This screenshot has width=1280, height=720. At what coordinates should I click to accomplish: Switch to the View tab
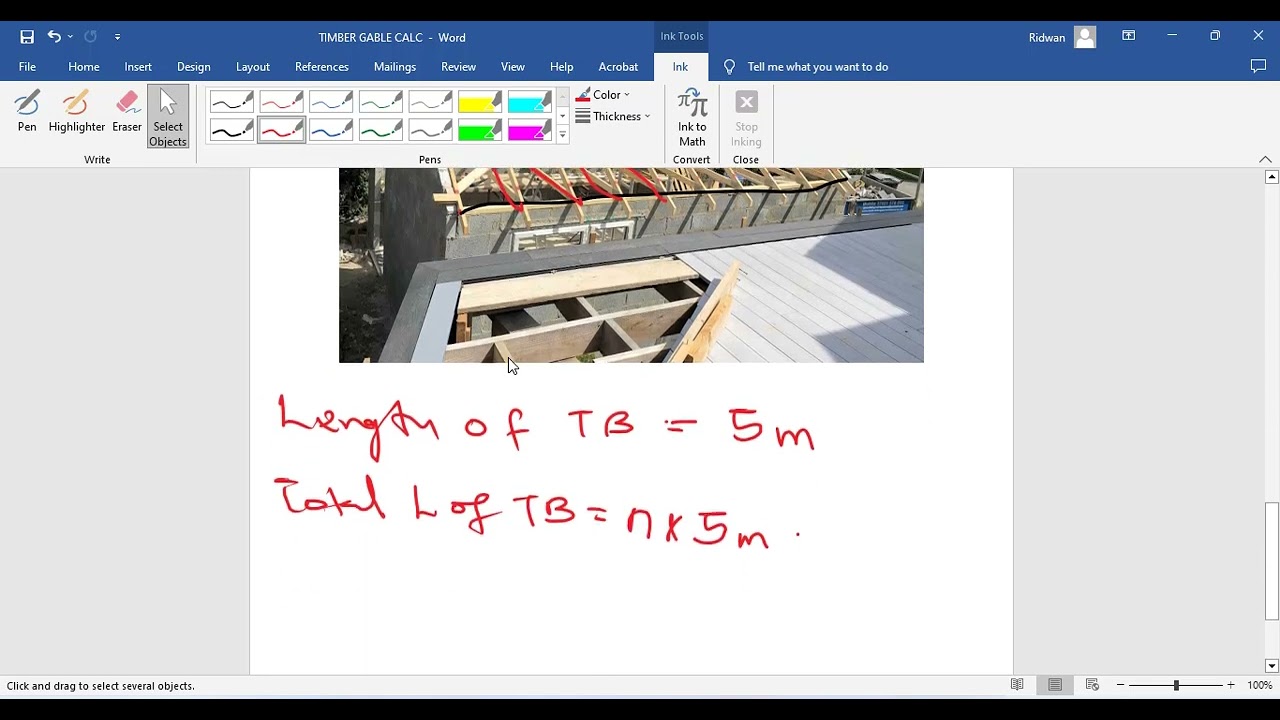(x=513, y=67)
